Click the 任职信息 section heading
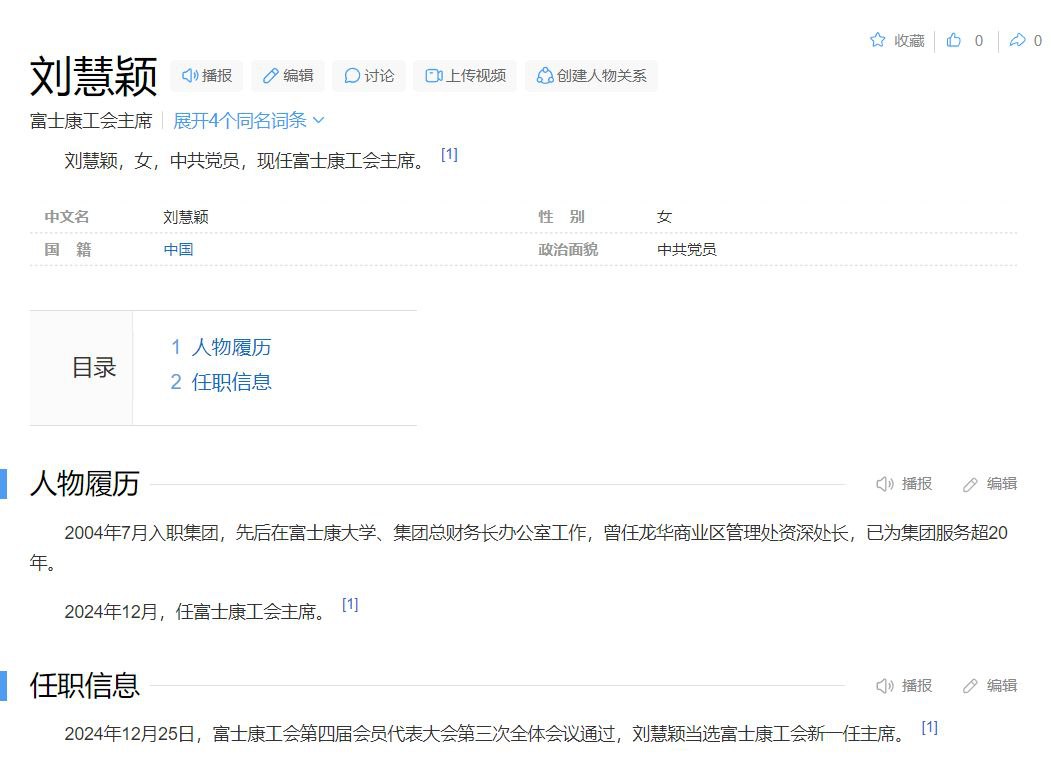This screenshot has height=760, width=1051. 84,686
